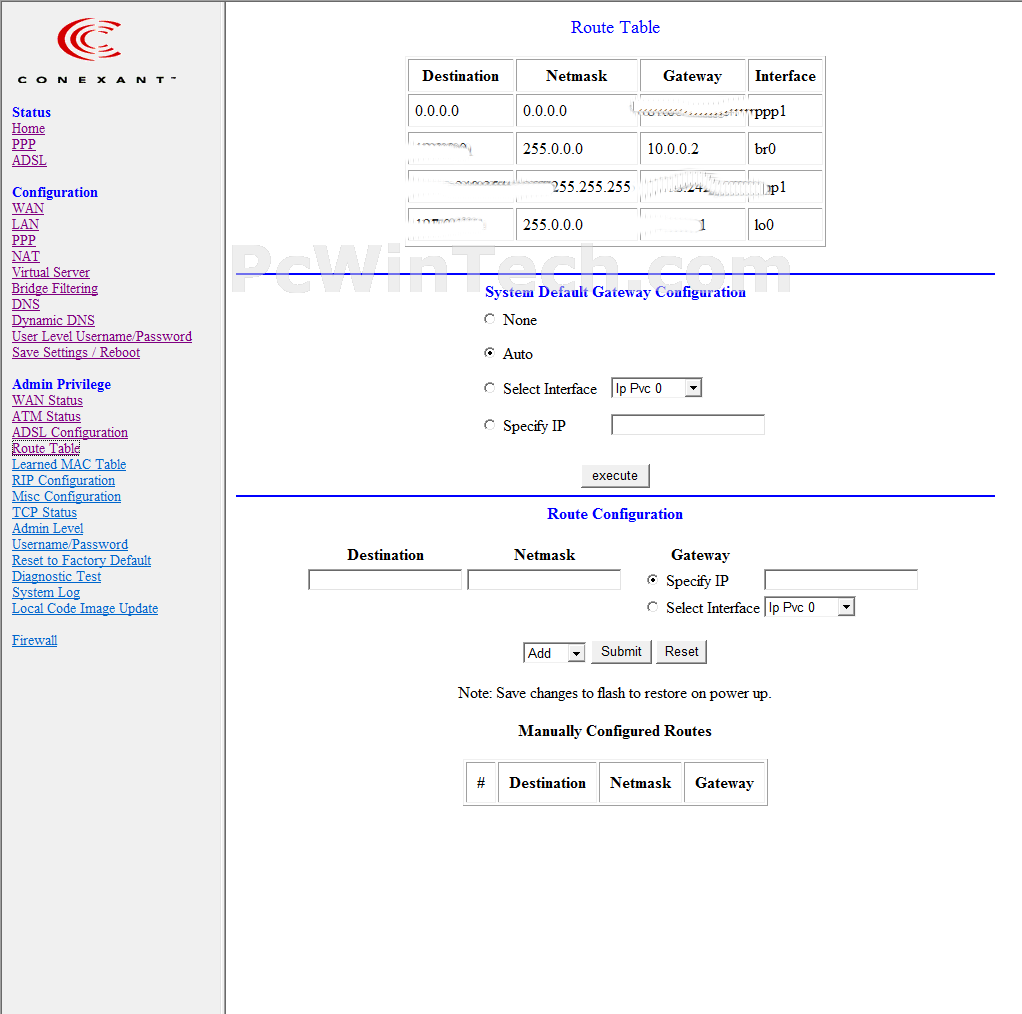Open the PPP link under Configuration
Image resolution: width=1022 pixels, height=1014 pixels.
[x=23, y=240]
